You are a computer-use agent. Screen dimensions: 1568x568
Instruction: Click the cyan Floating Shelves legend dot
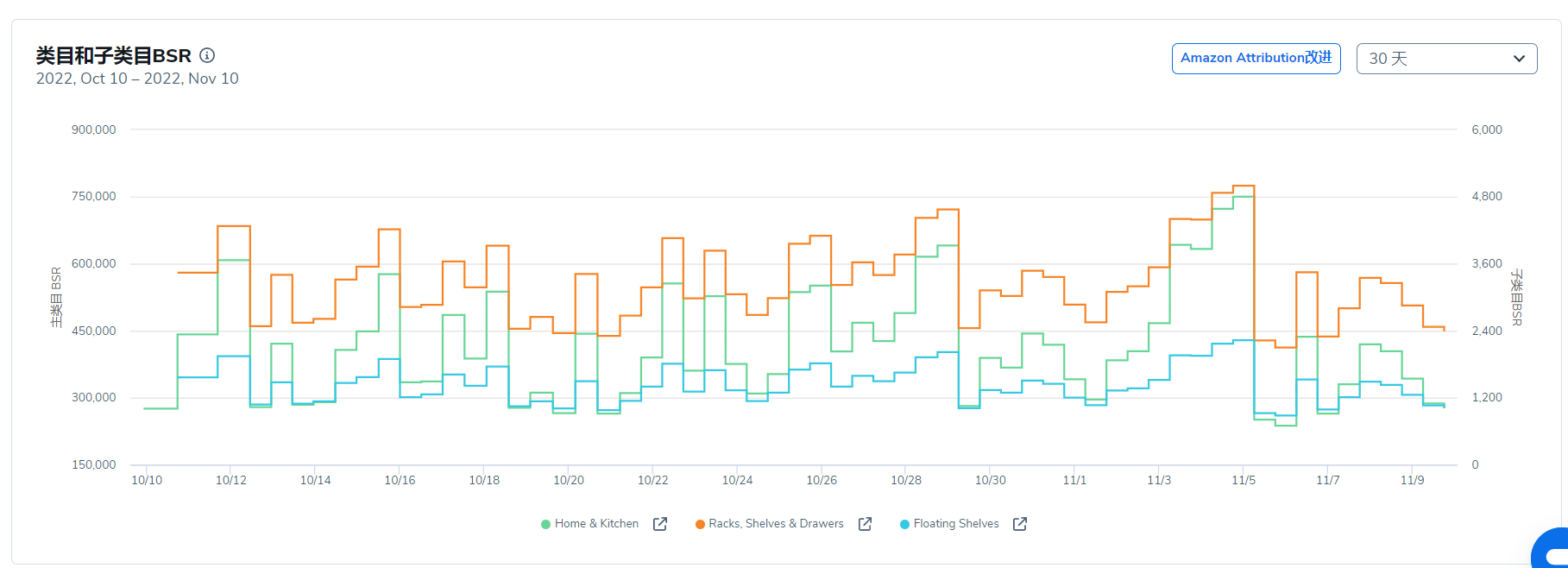pyautogui.click(x=904, y=524)
